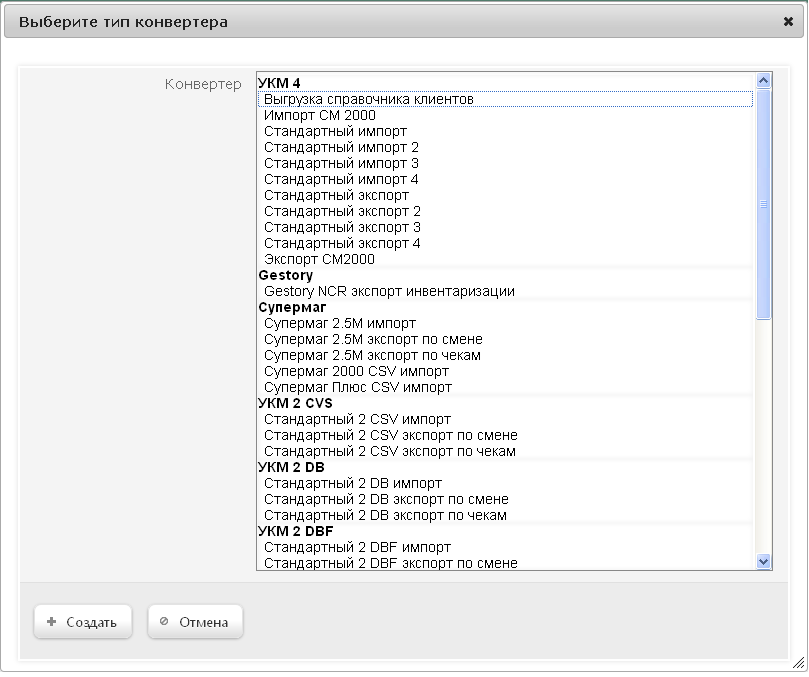Pick 'Стандартный 2 DB экспорт по чекам'

(505, 515)
